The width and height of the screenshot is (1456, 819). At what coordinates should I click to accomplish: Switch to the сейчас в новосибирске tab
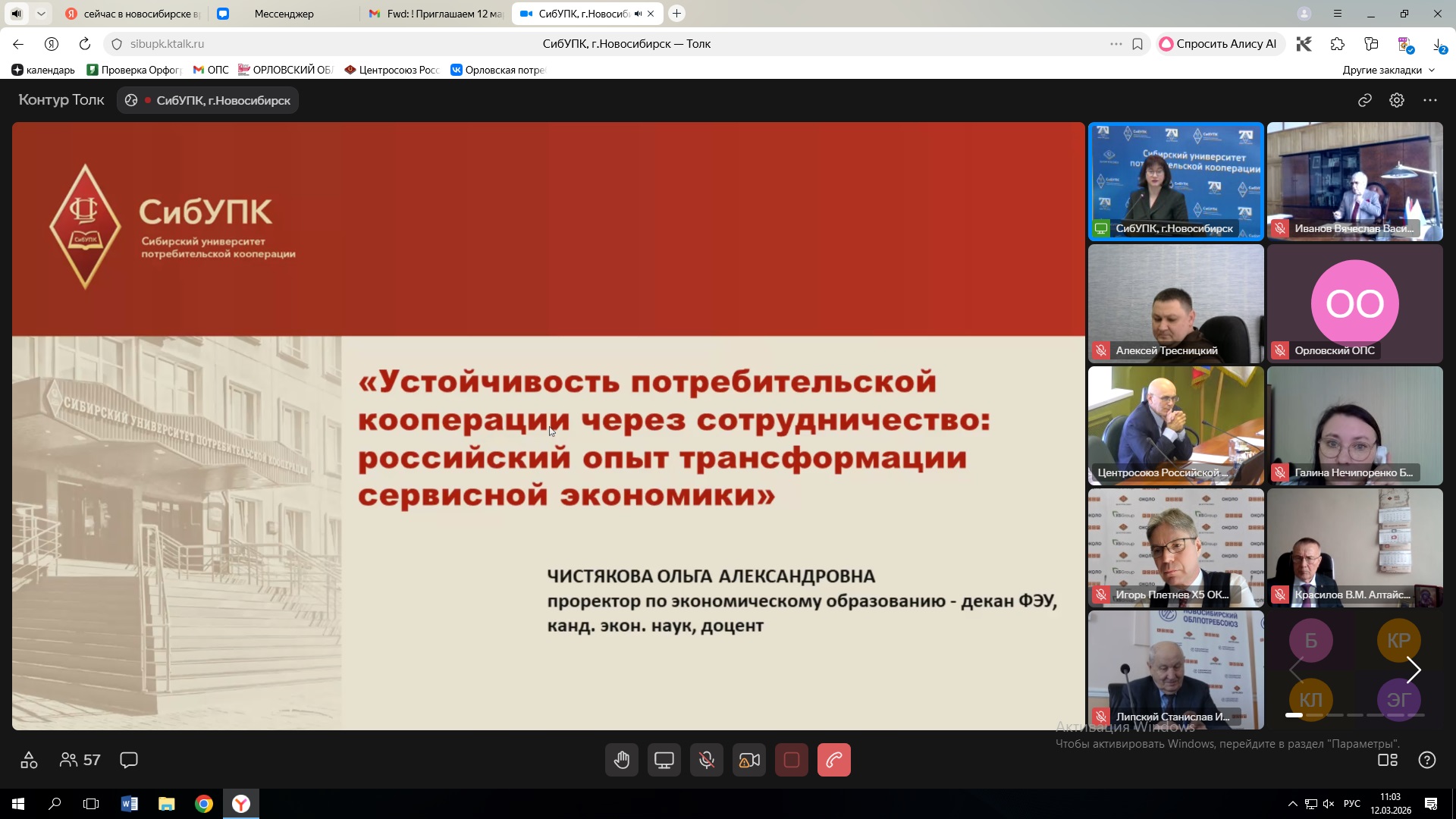[x=133, y=14]
